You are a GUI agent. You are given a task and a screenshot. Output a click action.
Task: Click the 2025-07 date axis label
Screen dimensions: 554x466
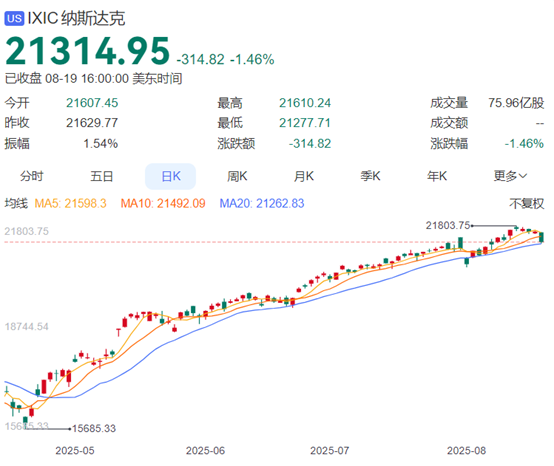pyautogui.click(x=330, y=450)
